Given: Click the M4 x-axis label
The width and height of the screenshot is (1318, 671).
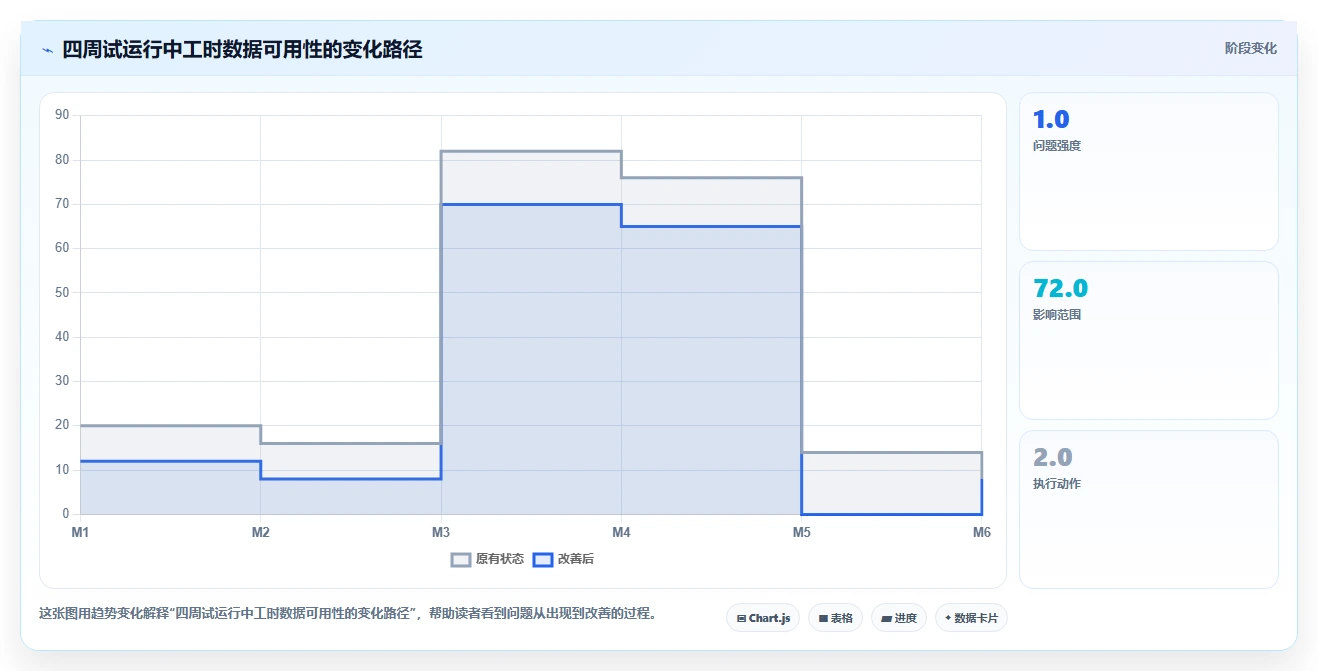Looking at the screenshot, I should pos(621,532).
